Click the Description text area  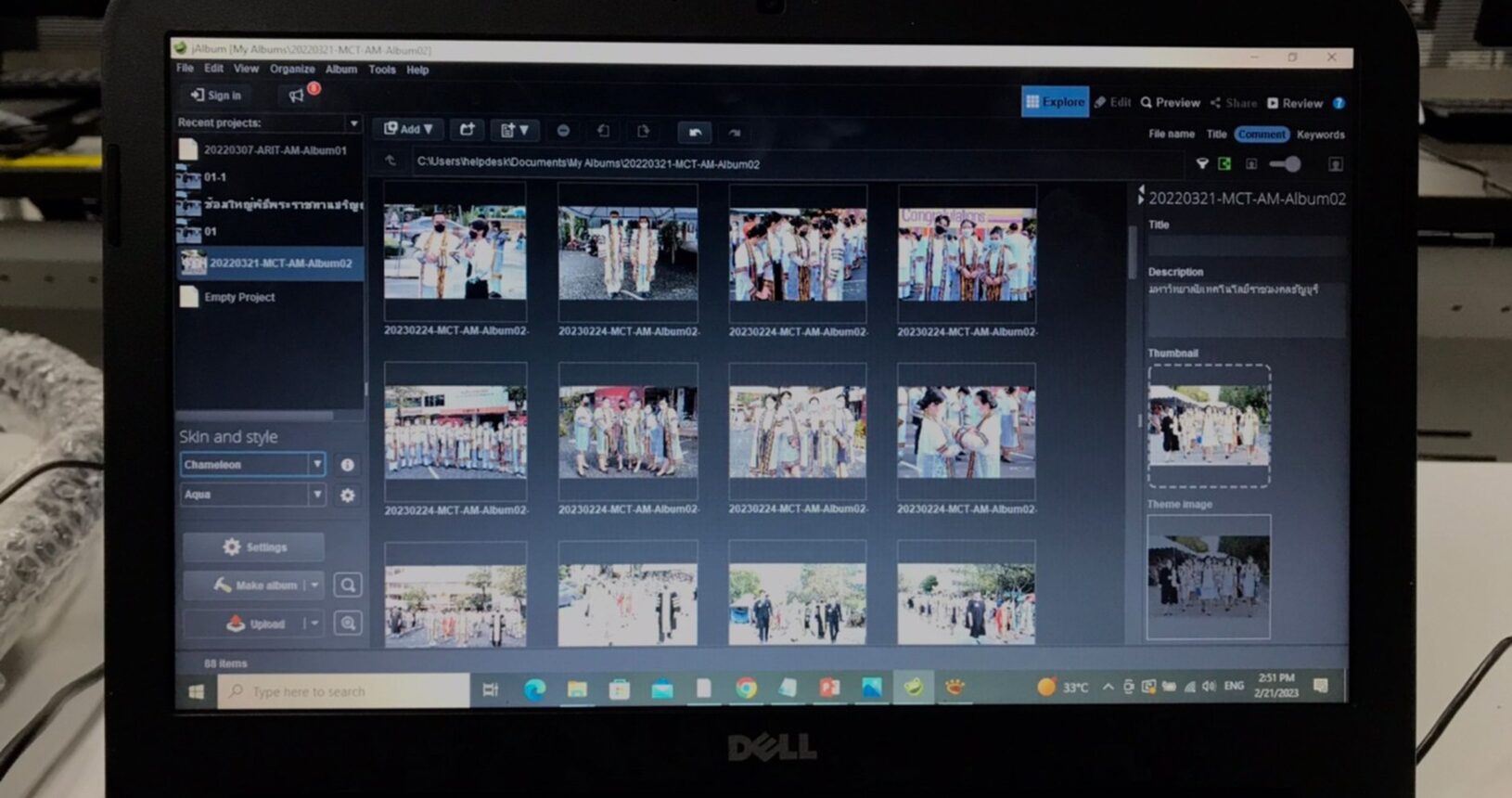point(1247,309)
